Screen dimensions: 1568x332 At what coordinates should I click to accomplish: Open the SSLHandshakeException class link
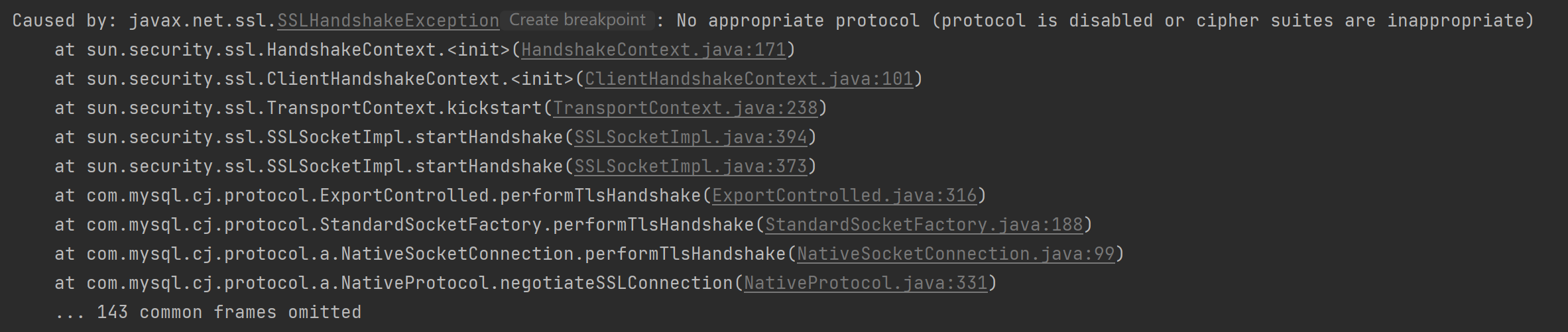[x=388, y=21]
